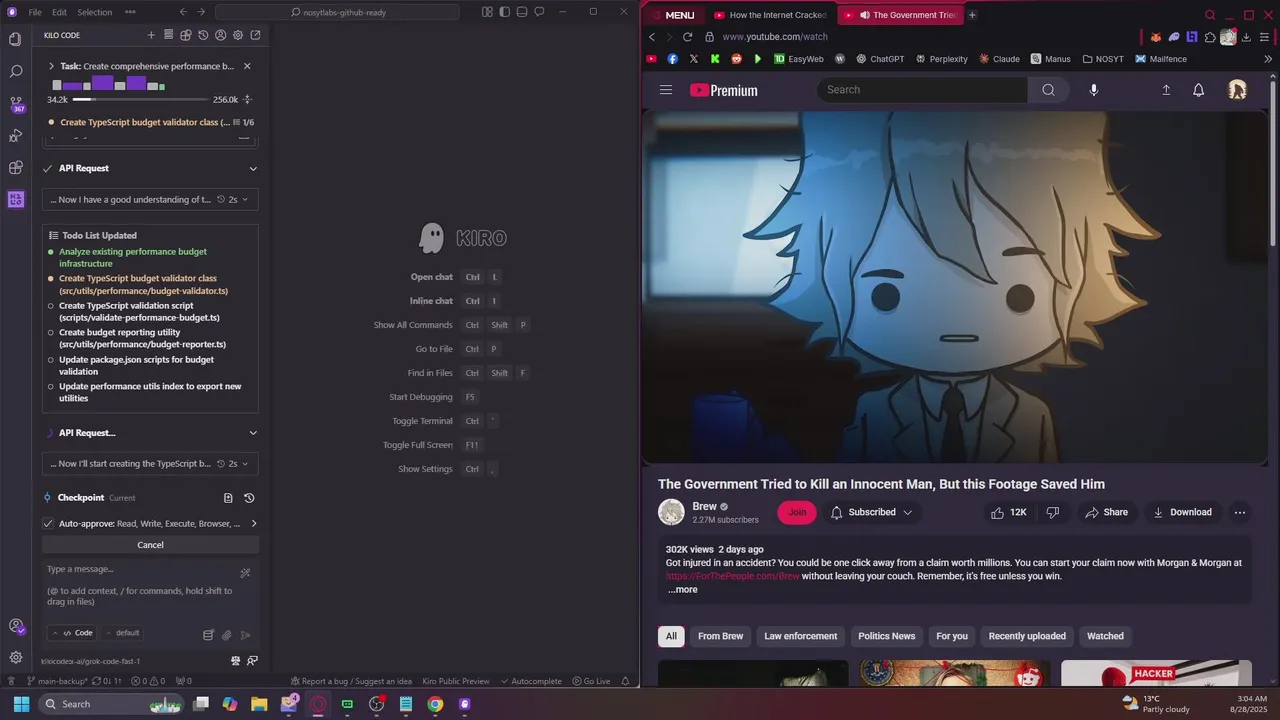Click the Join channel button
This screenshot has height=720, width=1280.
(797, 512)
